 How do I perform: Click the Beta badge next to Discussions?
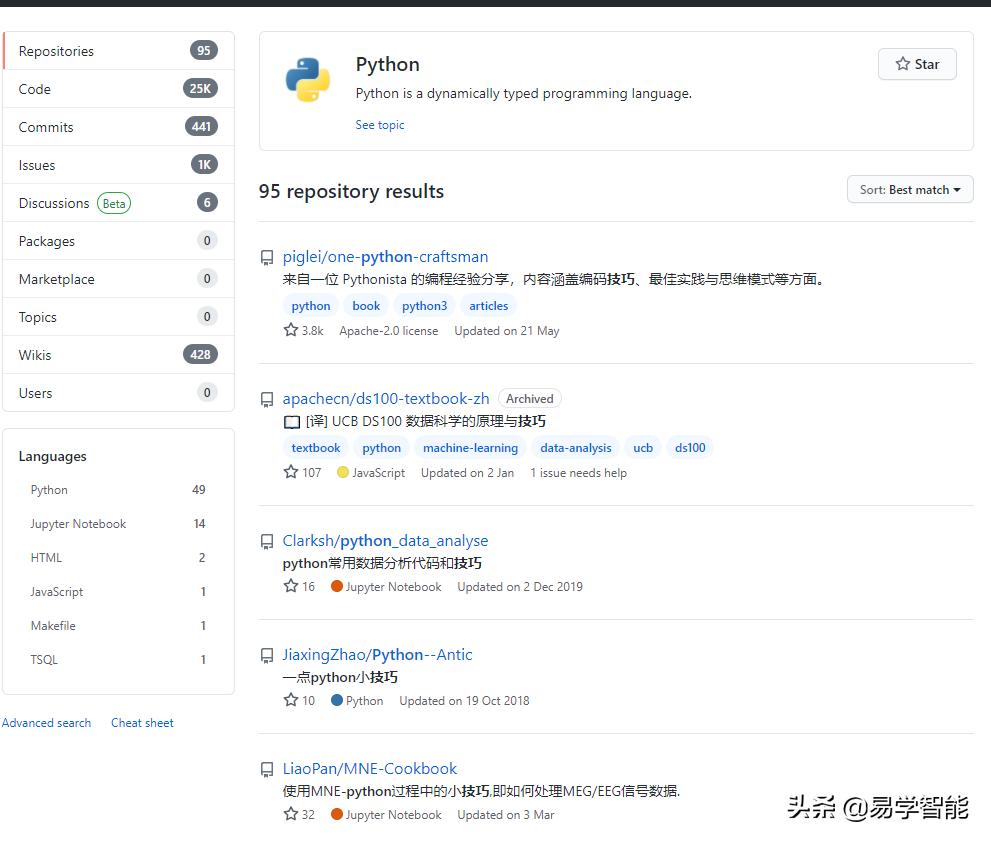click(114, 204)
